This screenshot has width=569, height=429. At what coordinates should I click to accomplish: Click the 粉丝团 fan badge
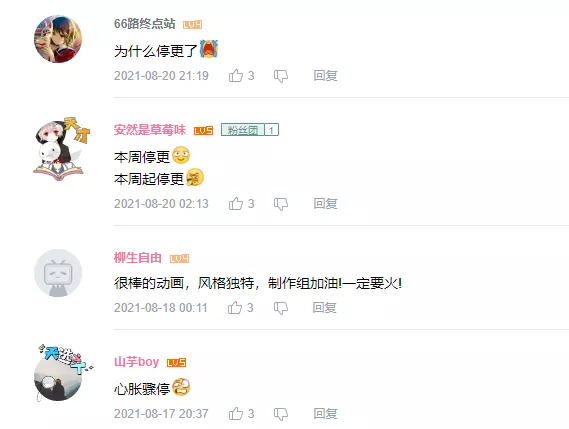[250, 130]
